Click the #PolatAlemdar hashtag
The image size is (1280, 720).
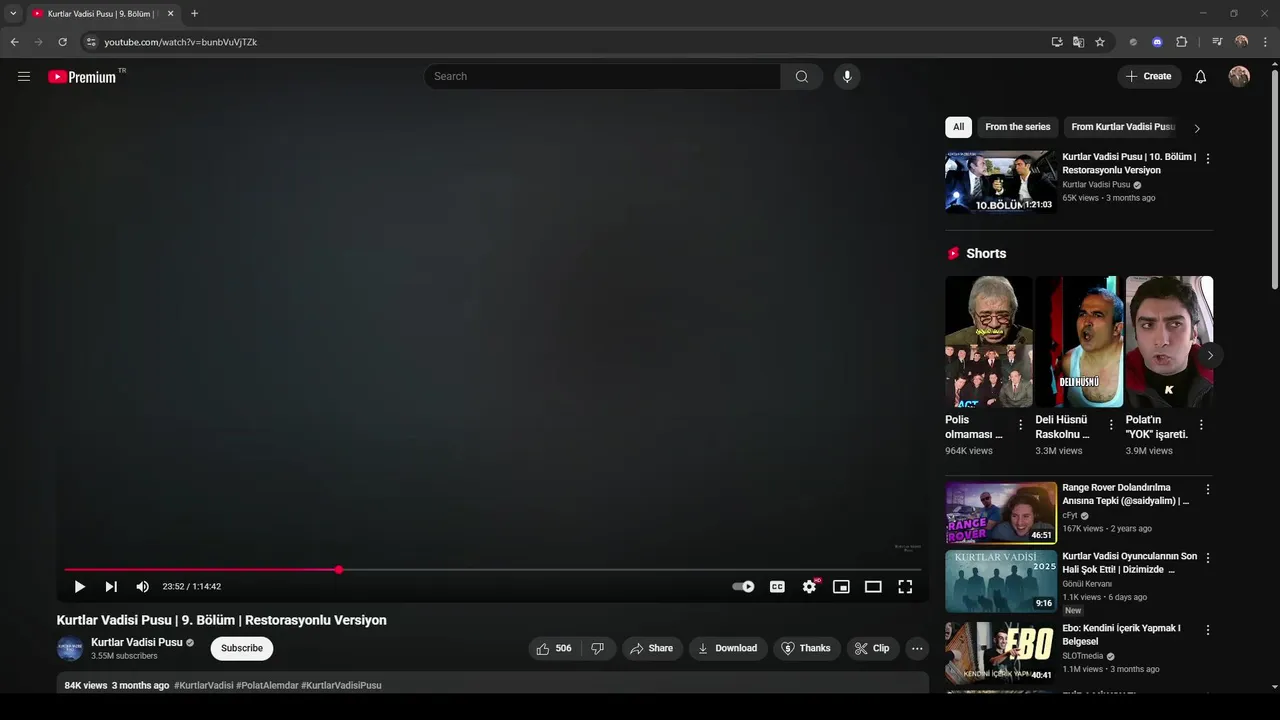[267, 685]
